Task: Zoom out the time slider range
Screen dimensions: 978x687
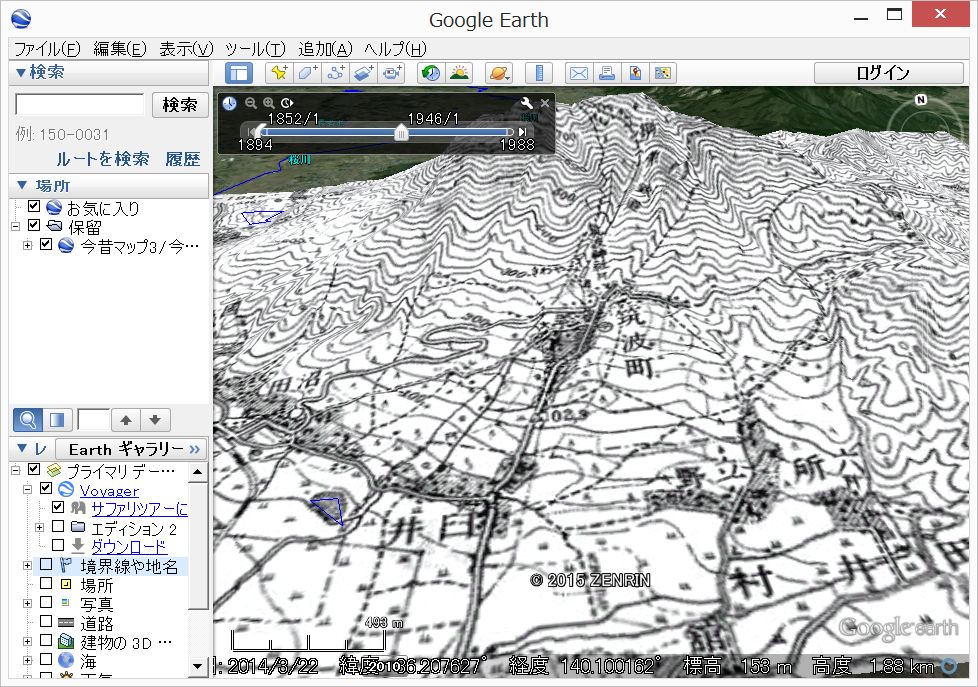Action: [251, 103]
